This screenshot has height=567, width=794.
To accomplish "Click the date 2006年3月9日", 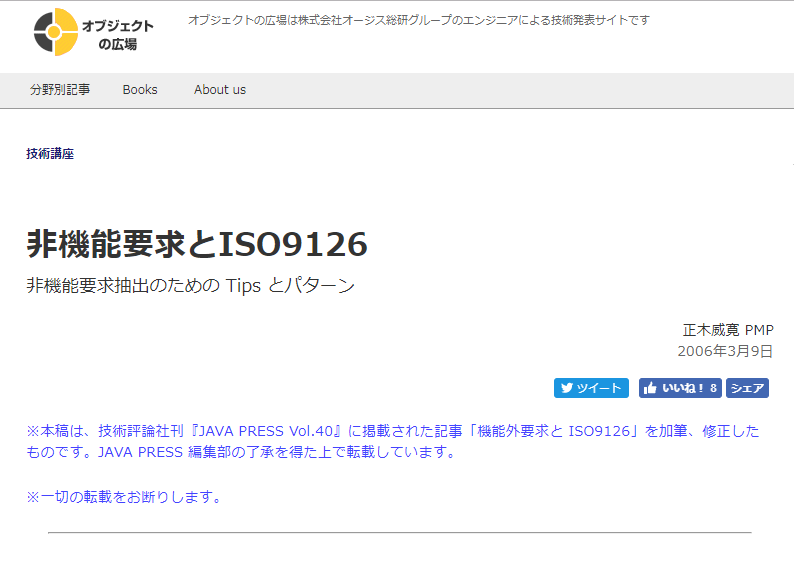I will point(725,351).
